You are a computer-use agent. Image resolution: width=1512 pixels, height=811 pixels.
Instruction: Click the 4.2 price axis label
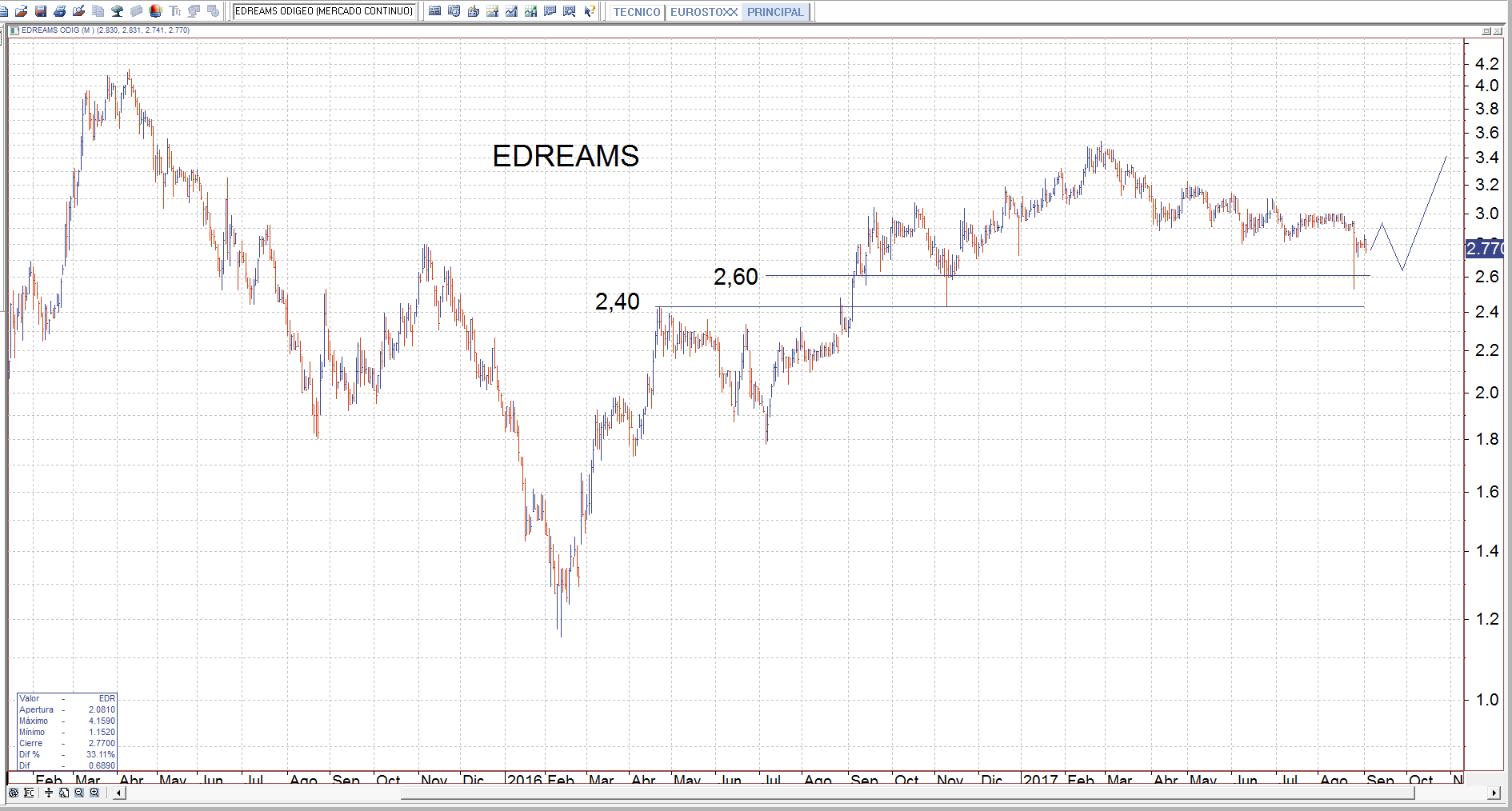[1486, 64]
